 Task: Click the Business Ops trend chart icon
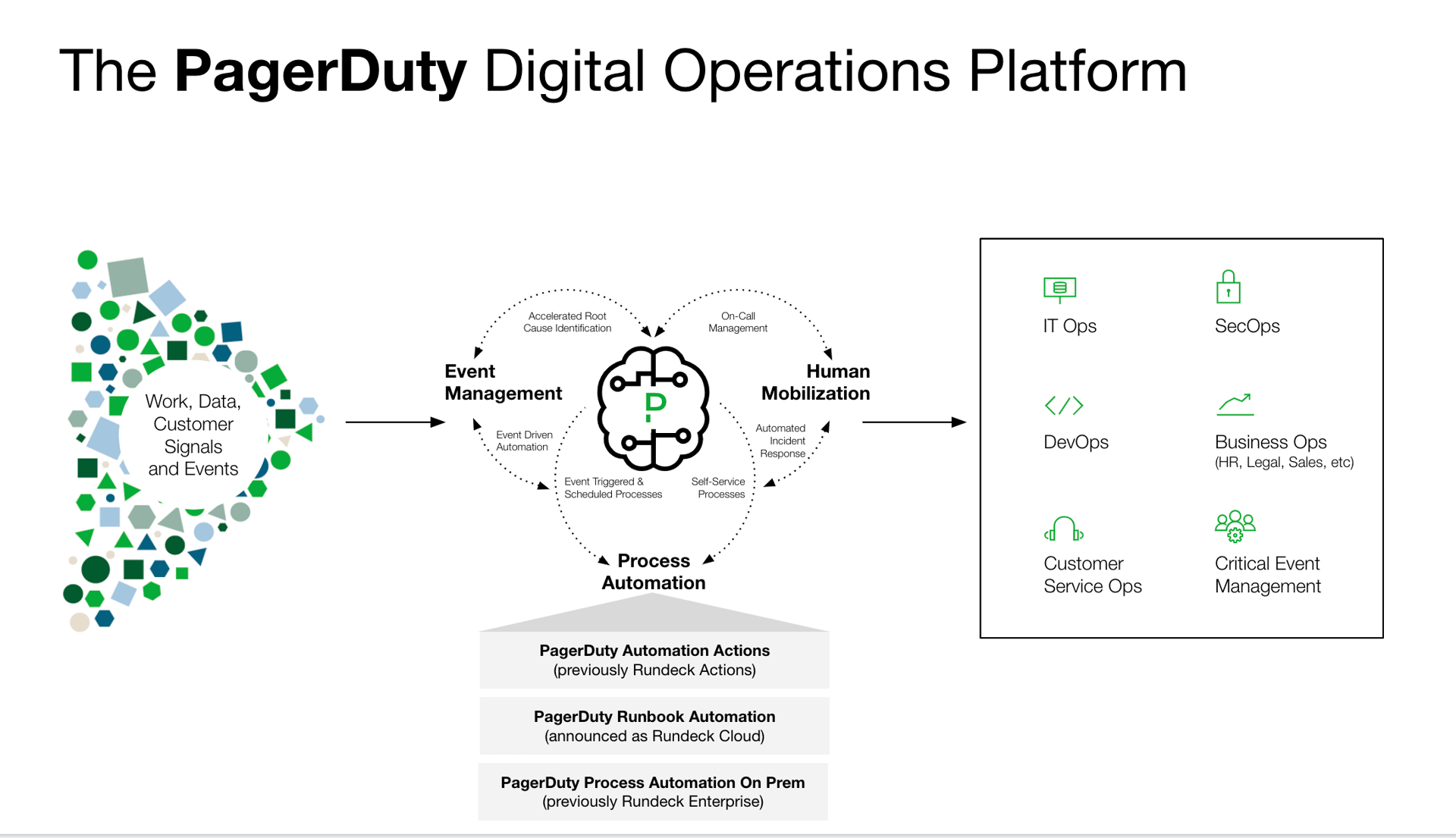(1235, 405)
